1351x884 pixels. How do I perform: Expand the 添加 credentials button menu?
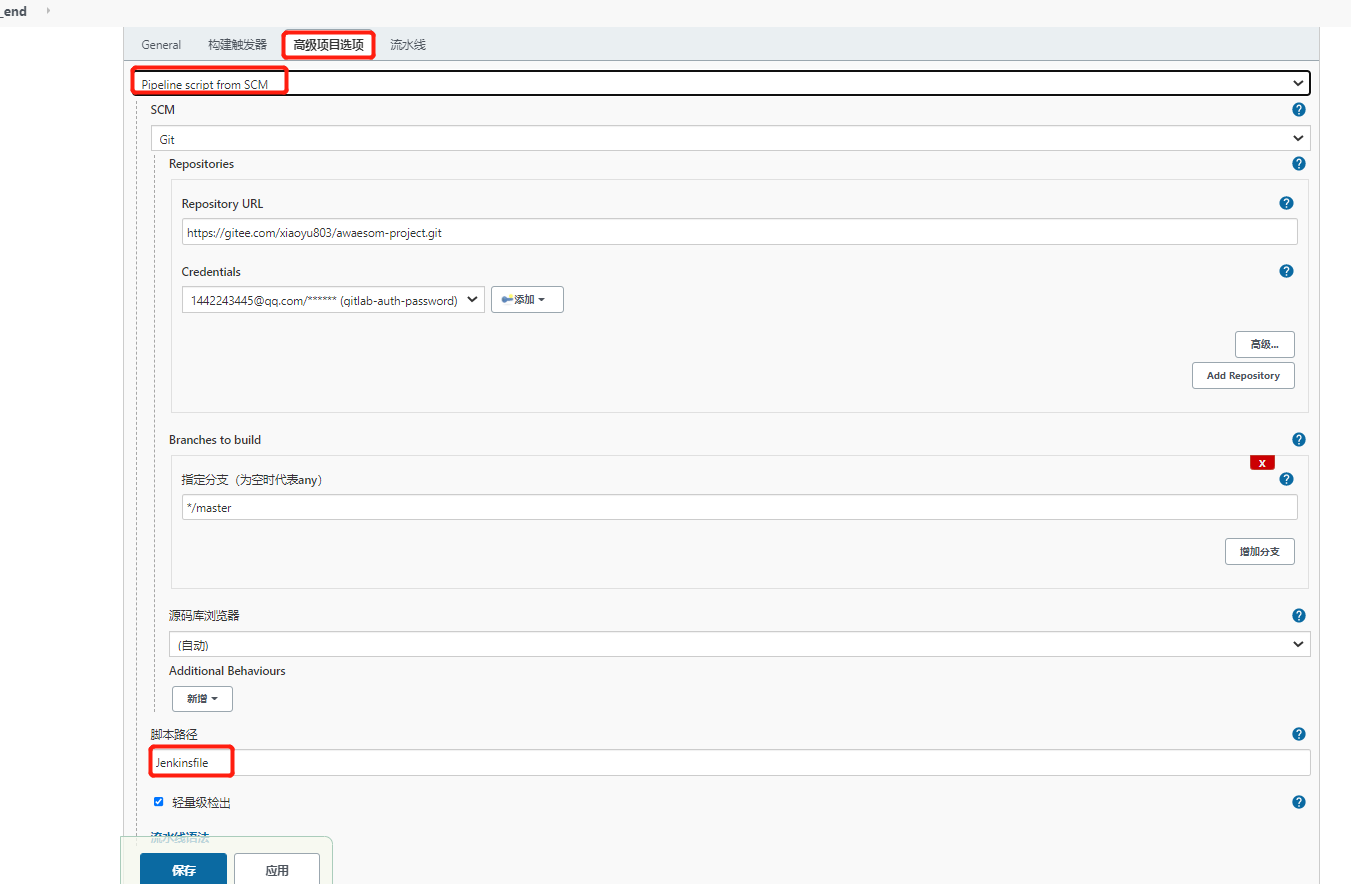pos(527,300)
